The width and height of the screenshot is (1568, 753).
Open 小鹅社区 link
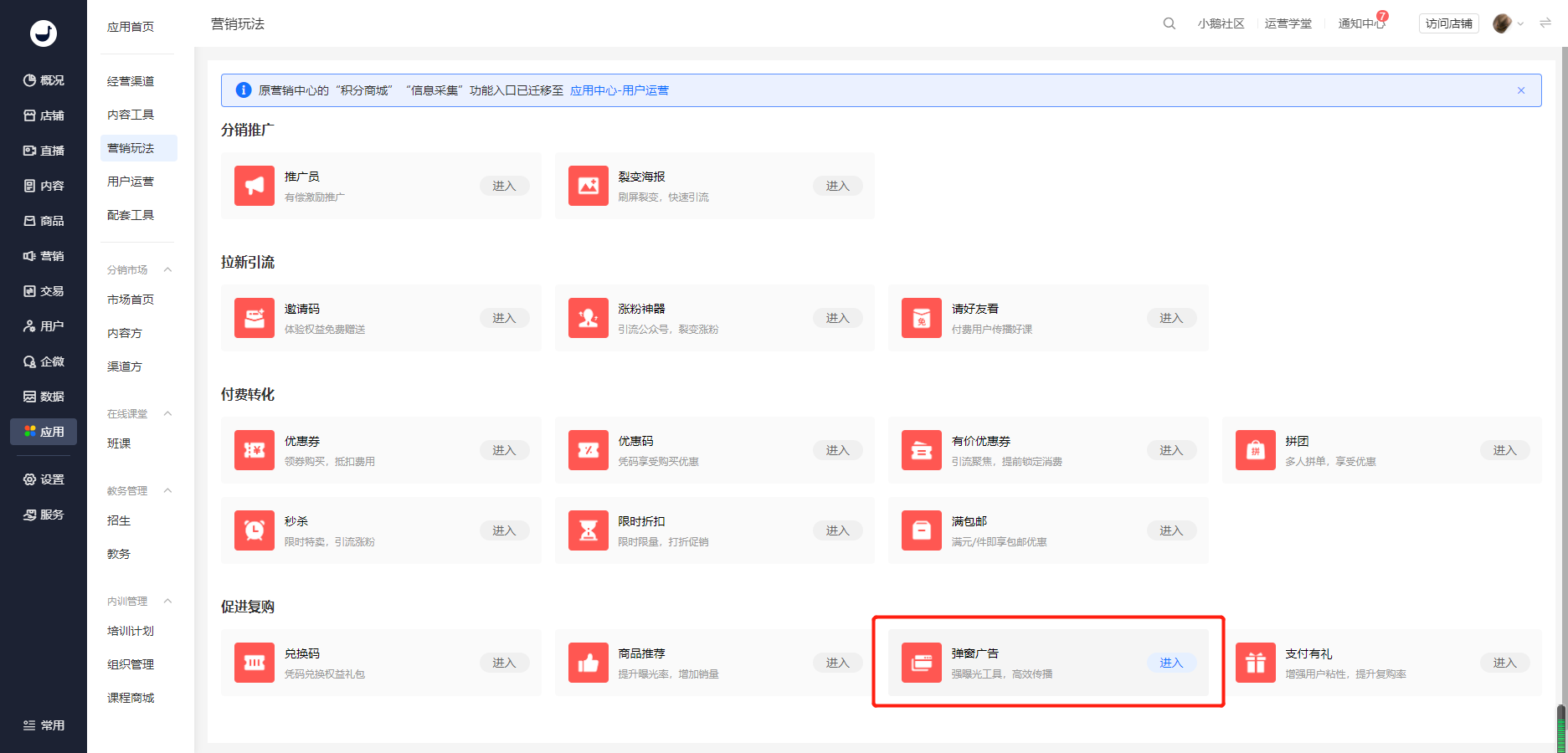click(1221, 23)
